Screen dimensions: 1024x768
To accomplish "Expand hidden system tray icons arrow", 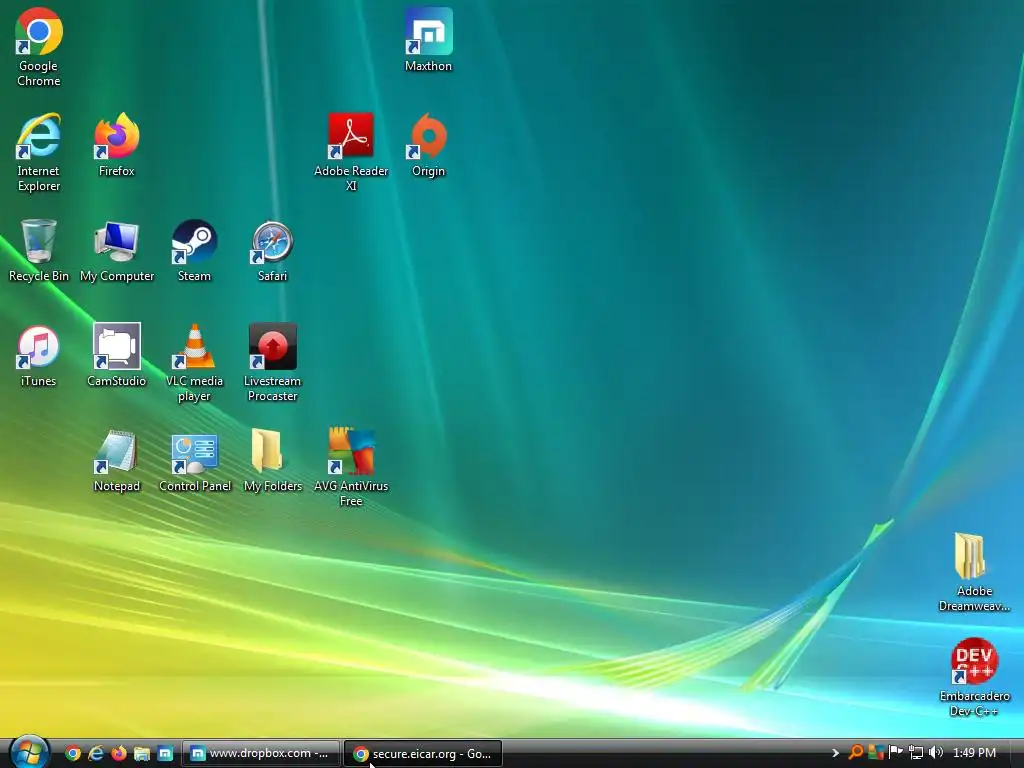I will (x=835, y=753).
